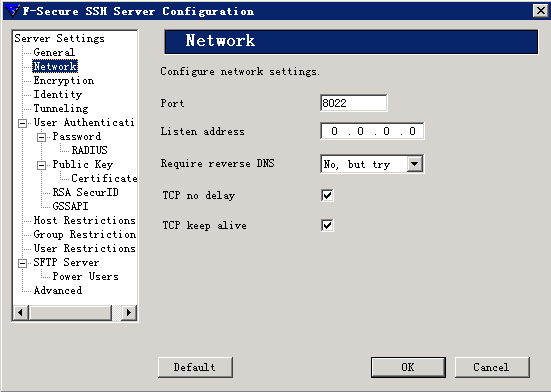The height and width of the screenshot is (392, 551).
Task: Collapse the User Authentication tree branch
Action: (x=22, y=123)
